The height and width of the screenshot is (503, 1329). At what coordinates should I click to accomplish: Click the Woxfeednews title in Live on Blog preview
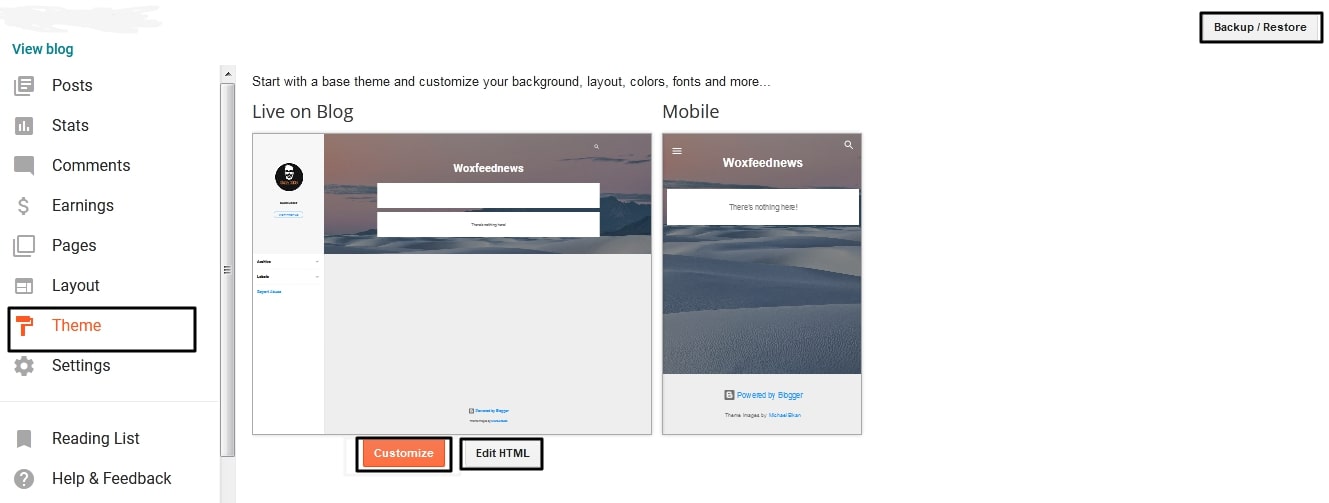488,168
